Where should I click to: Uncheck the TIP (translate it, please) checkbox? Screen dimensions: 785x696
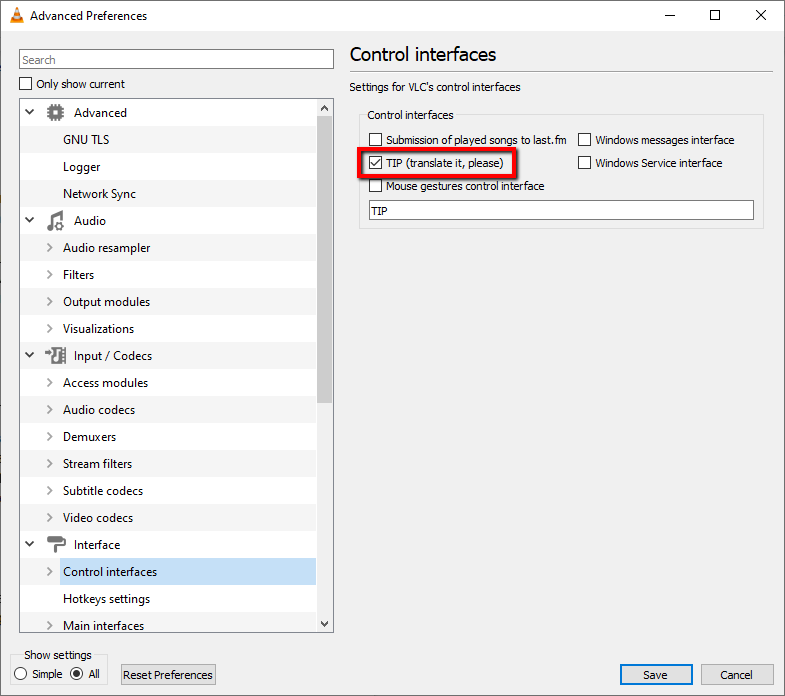[376, 162]
